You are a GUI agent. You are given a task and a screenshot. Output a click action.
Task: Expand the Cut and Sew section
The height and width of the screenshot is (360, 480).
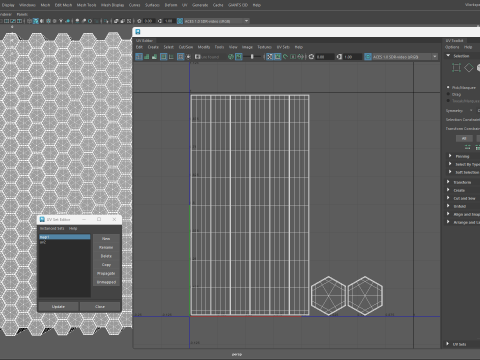[x=448, y=198]
